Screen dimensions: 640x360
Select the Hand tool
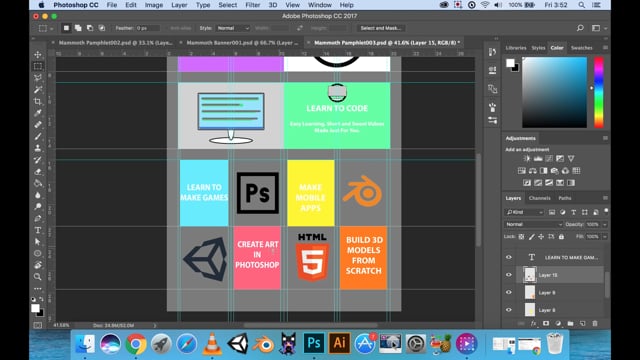click(38, 265)
